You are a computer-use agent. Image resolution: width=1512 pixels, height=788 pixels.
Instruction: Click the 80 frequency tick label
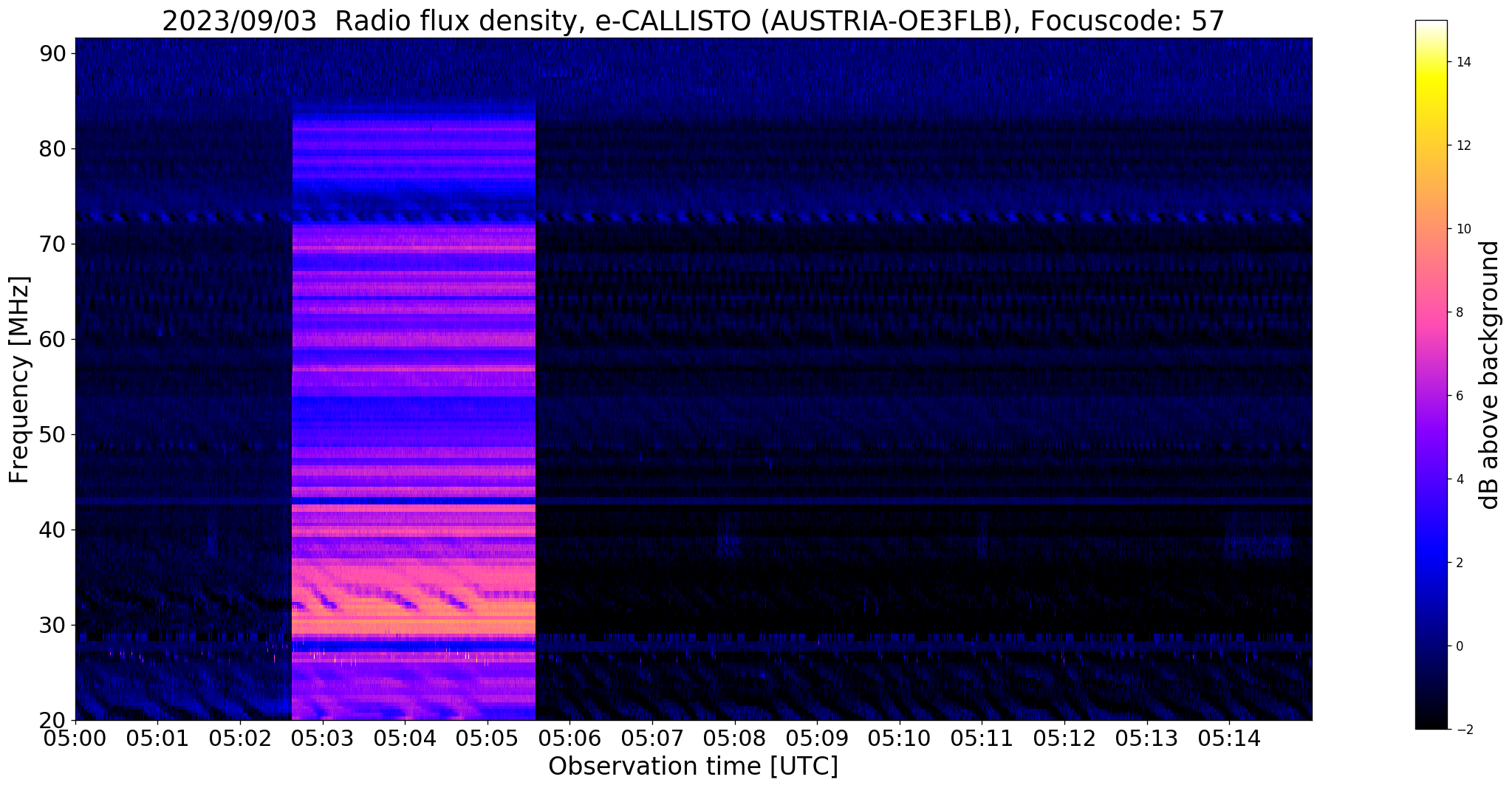[x=52, y=148]
